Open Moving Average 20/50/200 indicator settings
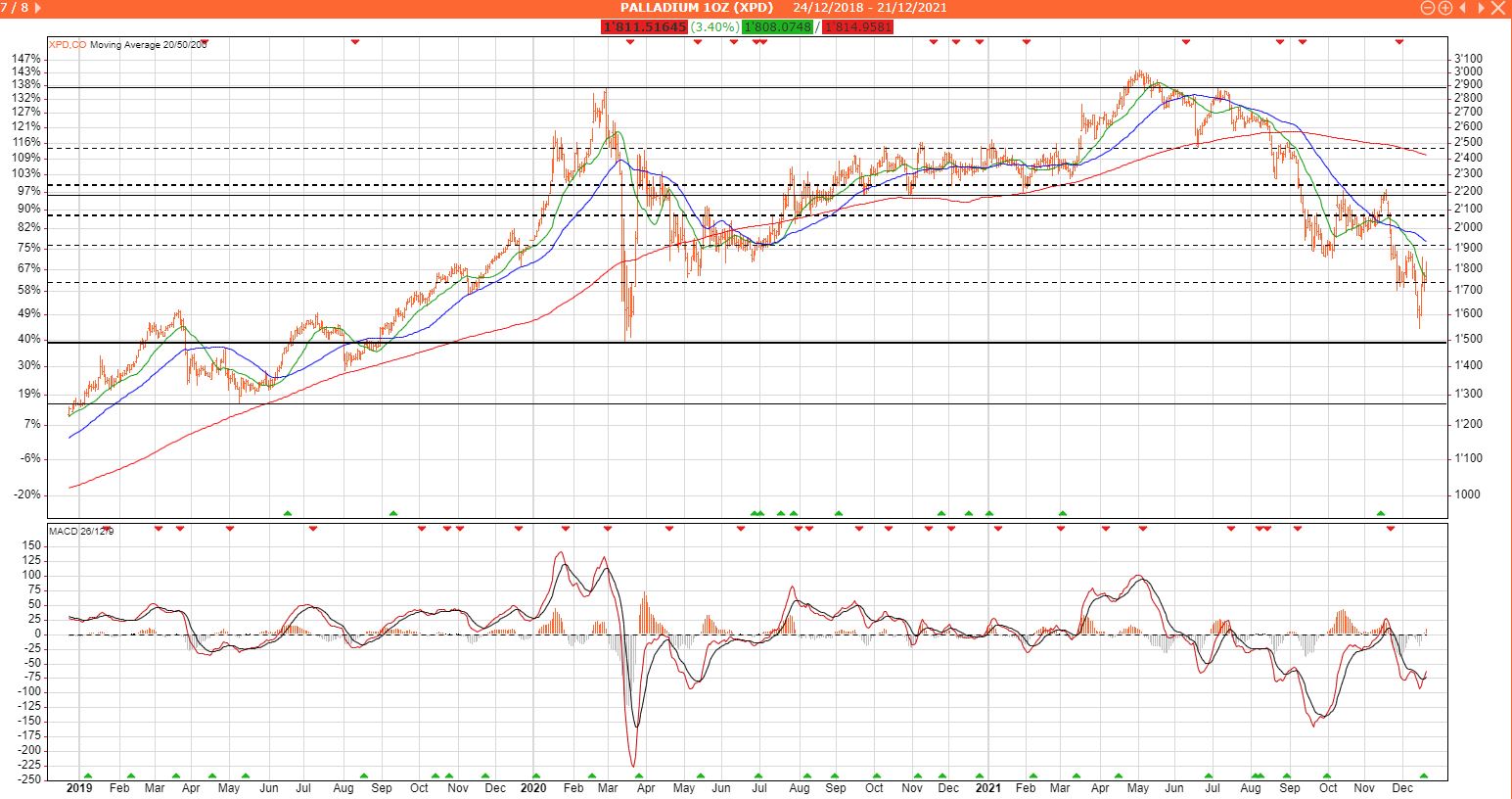Viewport: 1512px width, 799px height. point(148,44)
